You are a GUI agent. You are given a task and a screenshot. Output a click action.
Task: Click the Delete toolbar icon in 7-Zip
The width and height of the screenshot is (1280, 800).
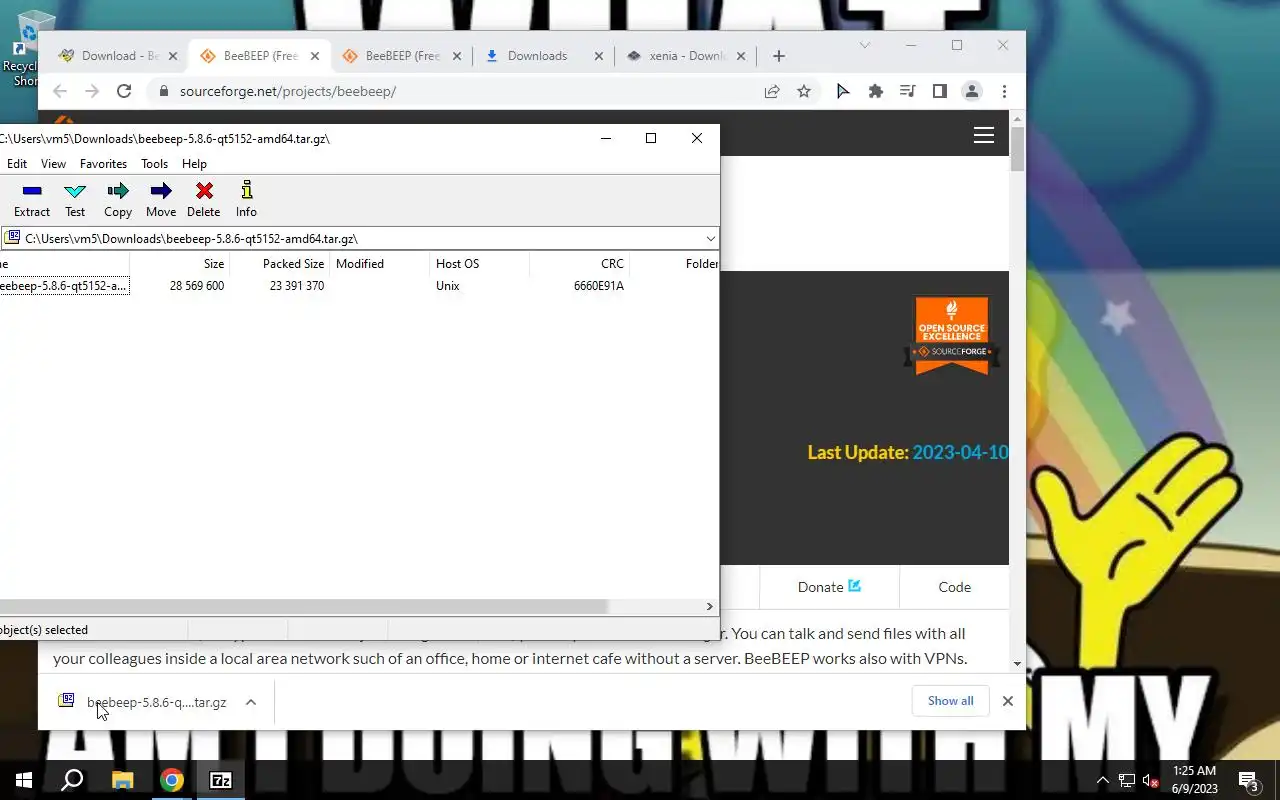204,200
